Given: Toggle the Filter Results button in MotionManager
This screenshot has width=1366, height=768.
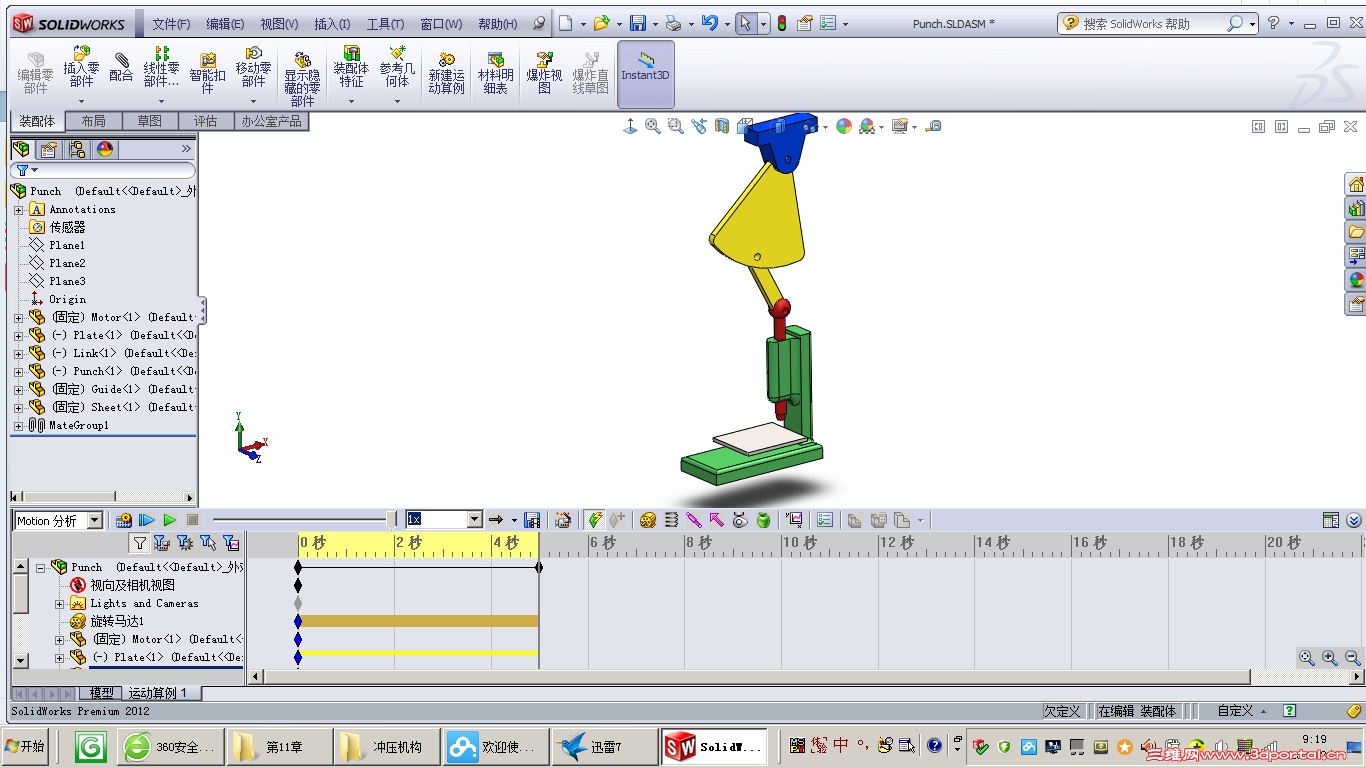Looking at the screenshot, I should tap(231, 543).
